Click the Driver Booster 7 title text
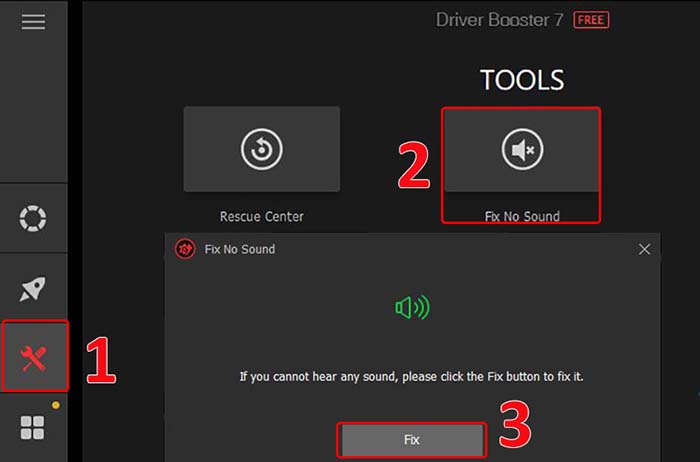This screenshot has height=462, width=700. [500, 20]
